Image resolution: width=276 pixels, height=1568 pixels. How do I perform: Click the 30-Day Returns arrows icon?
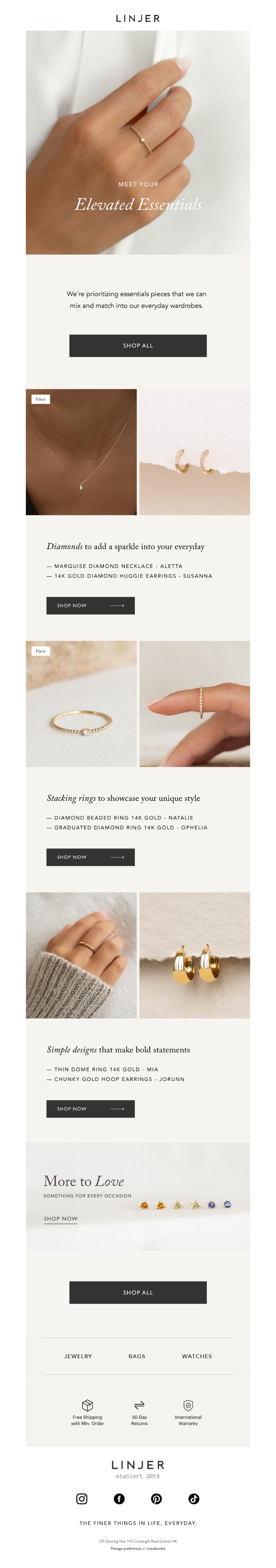(x=139, y=1405)
